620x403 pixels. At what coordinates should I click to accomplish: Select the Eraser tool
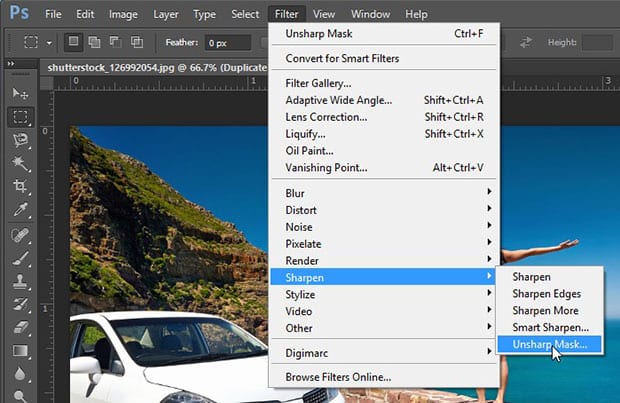click(x=20, y=327)
